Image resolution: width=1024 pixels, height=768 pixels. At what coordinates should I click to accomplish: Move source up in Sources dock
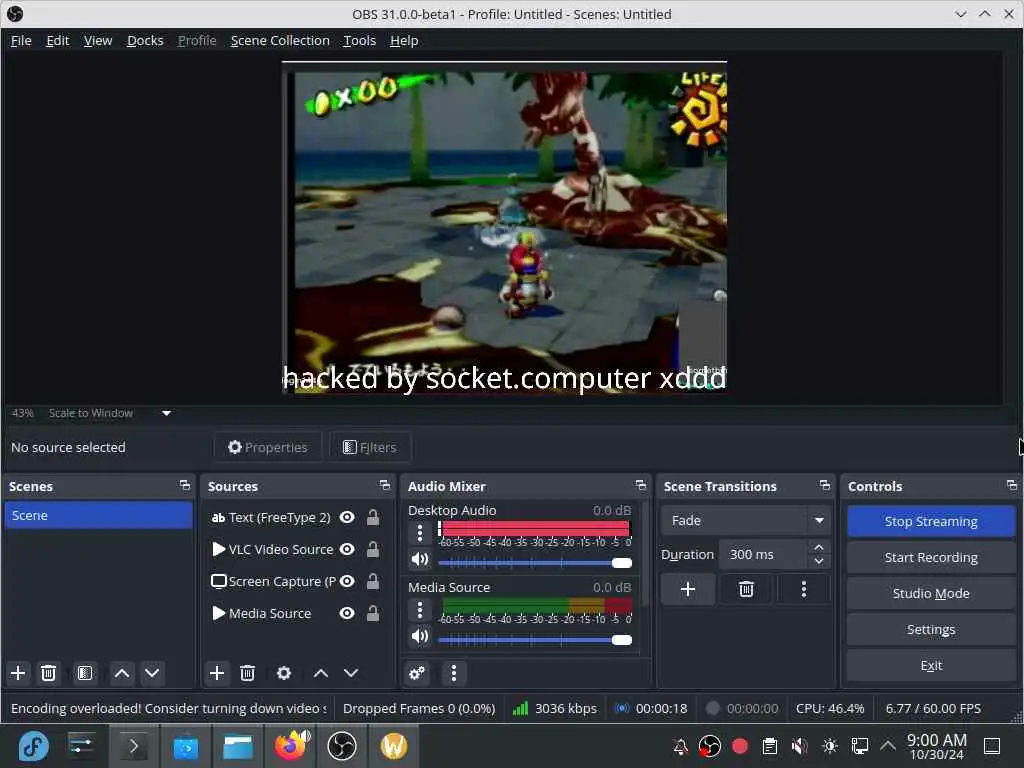[321, 673]
